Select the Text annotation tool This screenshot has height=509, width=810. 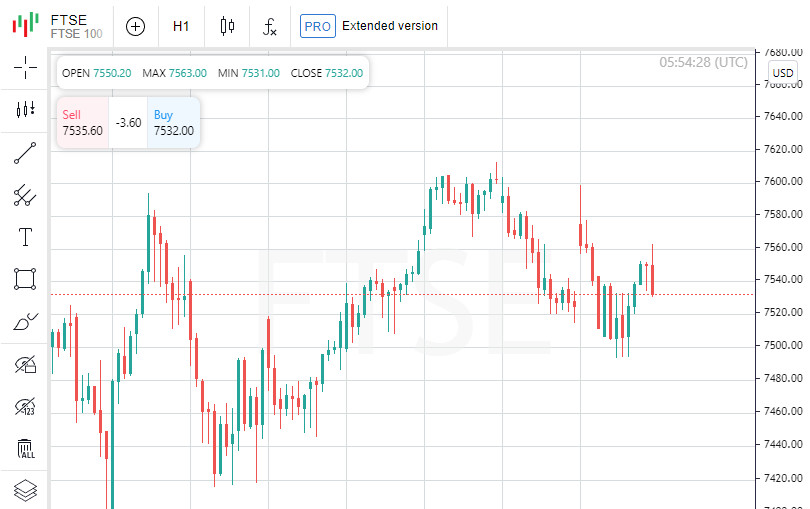pos(25,237)
